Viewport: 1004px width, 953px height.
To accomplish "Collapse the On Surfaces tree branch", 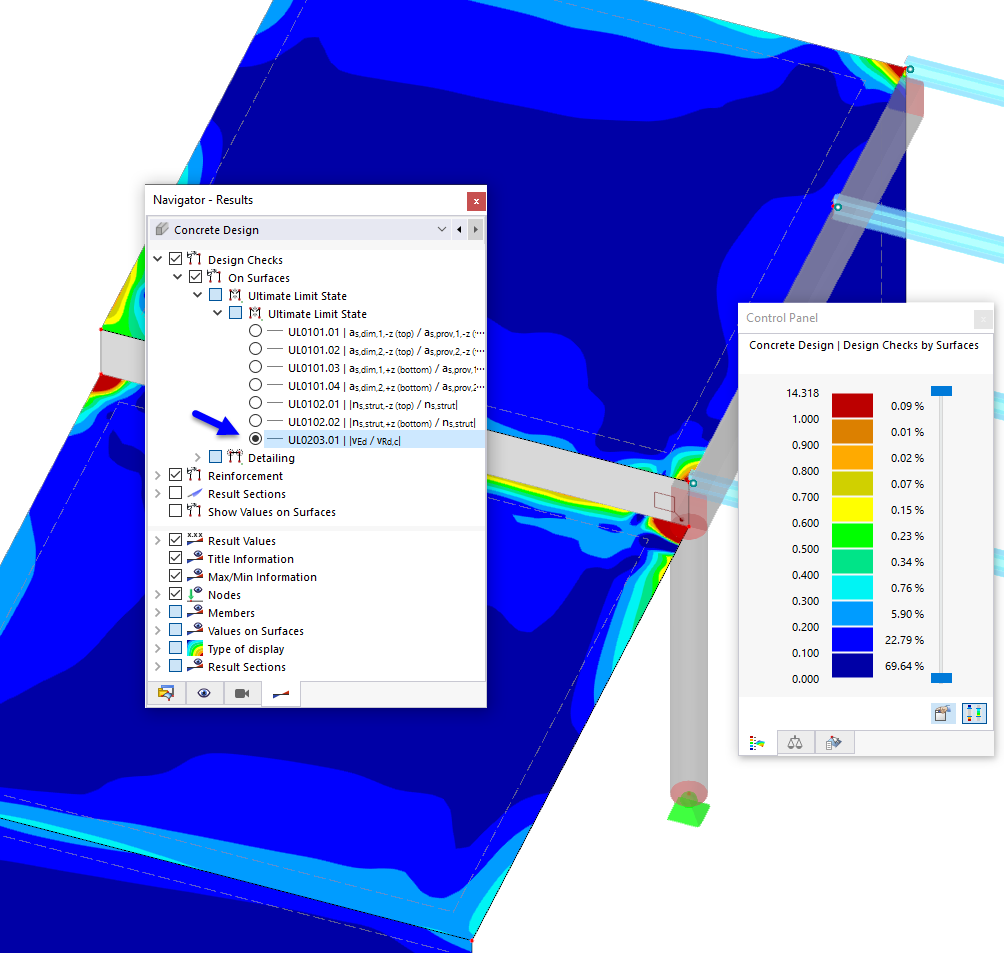I will coord(177,277).
